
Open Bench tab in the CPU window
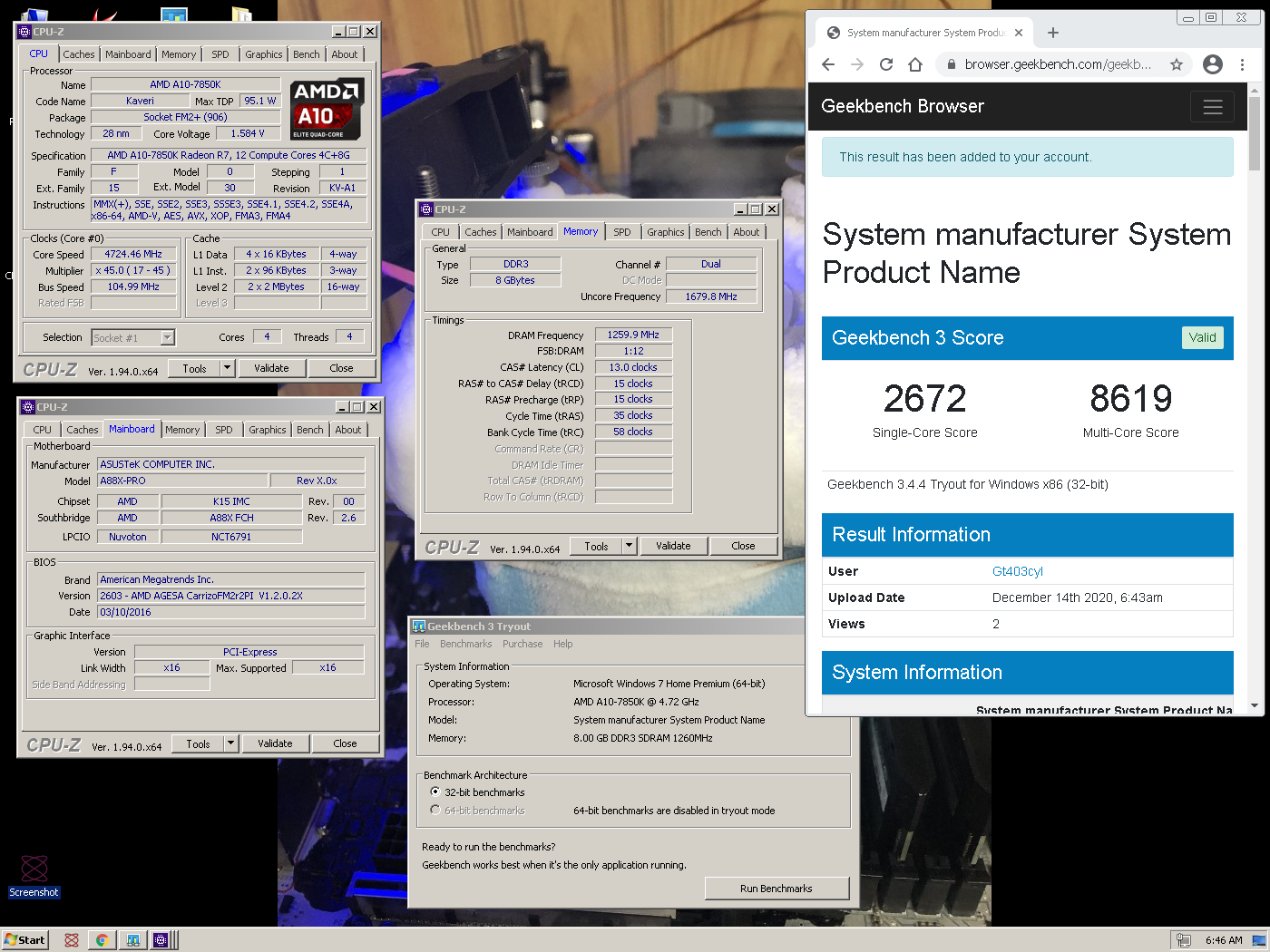(307, 54)
